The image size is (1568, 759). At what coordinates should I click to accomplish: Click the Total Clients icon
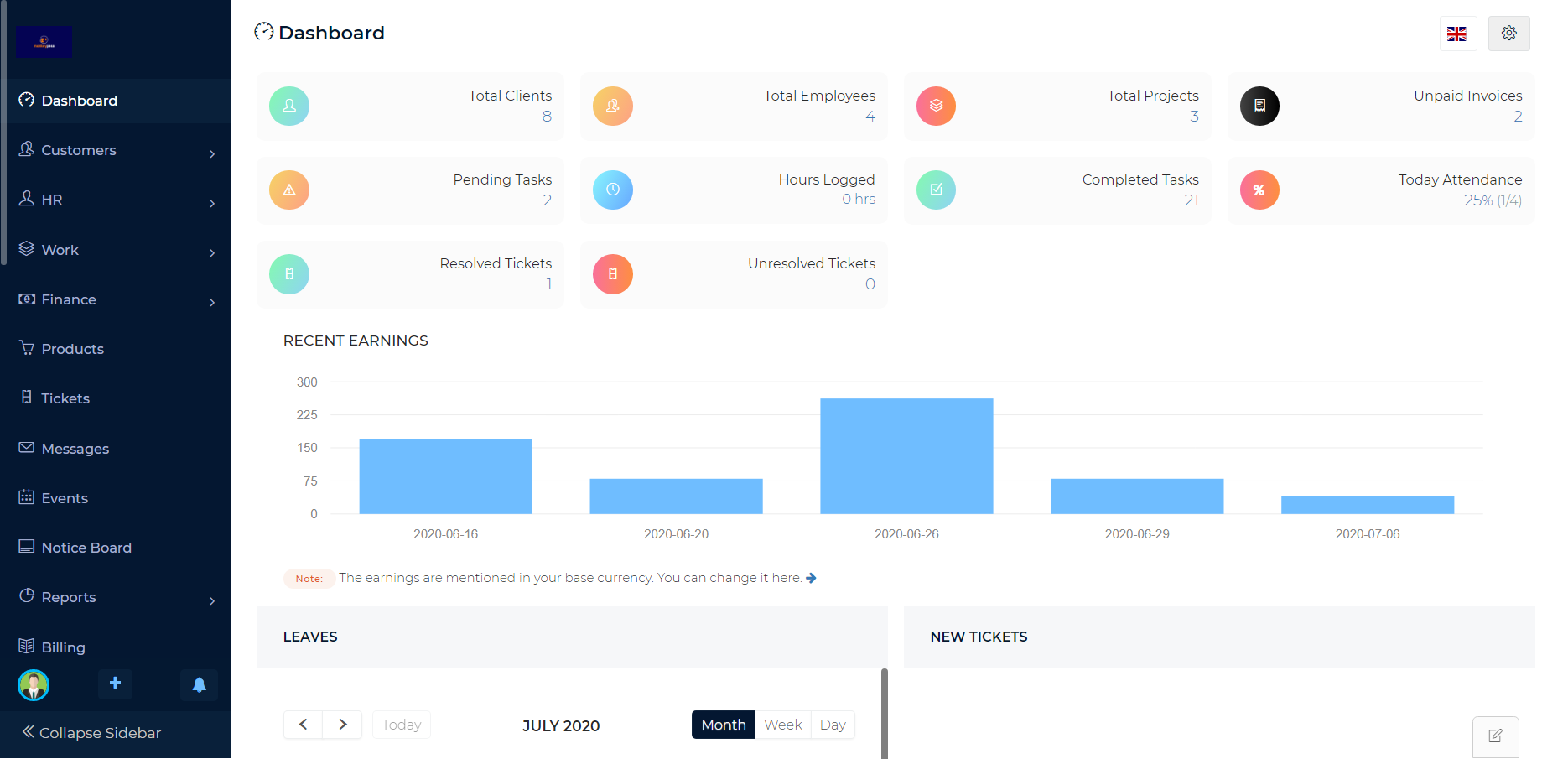[x=289, y=107]
